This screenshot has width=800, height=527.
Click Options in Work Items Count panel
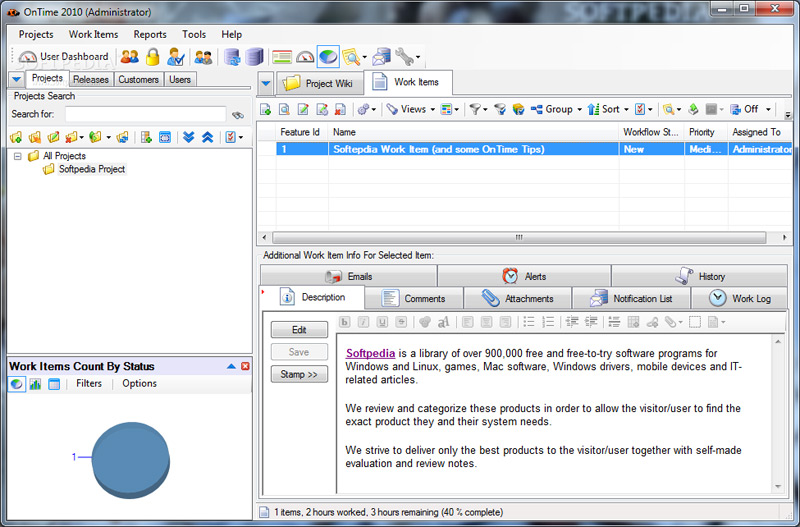click(x=139, y=384)
